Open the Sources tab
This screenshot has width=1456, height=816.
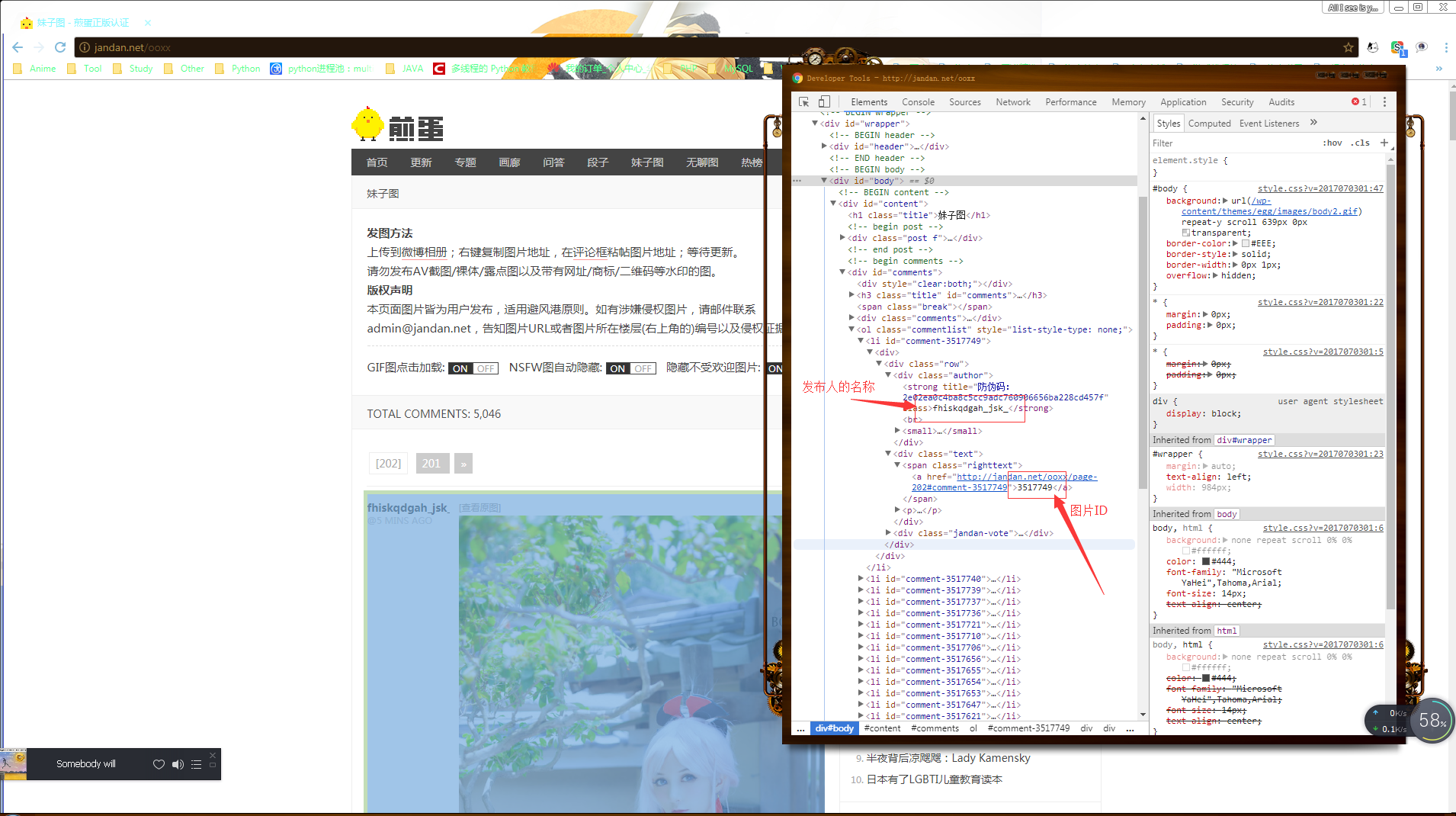pos(965,102)
